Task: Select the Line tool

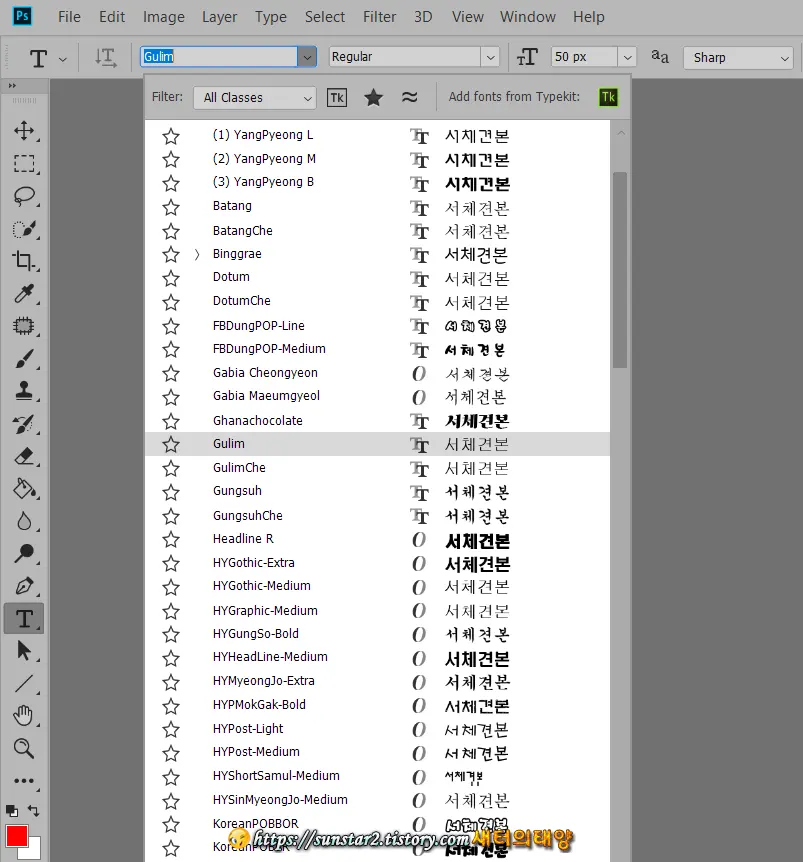Action: pos(24,683)
